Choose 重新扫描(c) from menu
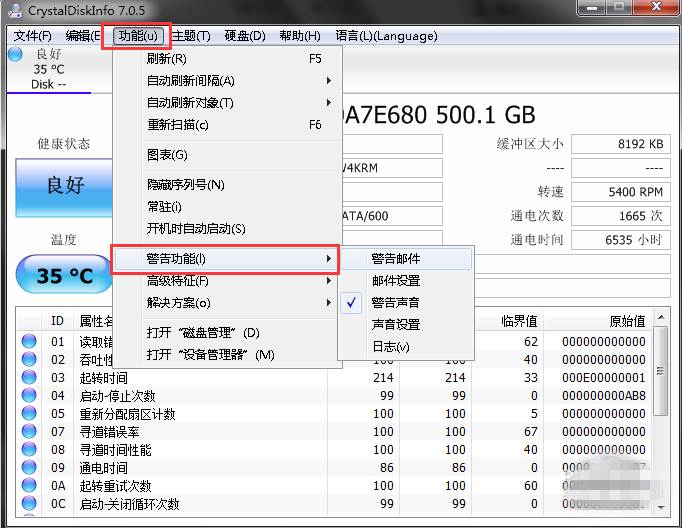The image size is (682, 528). pyautogui.click(x=227, y=125)
